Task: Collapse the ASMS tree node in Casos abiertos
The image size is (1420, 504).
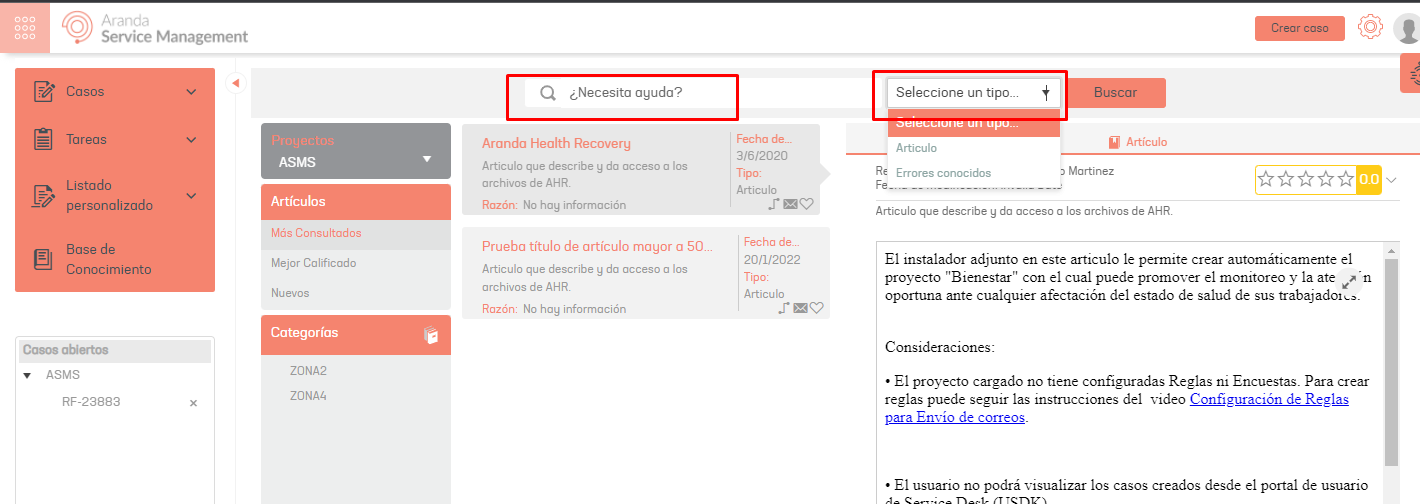Action: 27,375
